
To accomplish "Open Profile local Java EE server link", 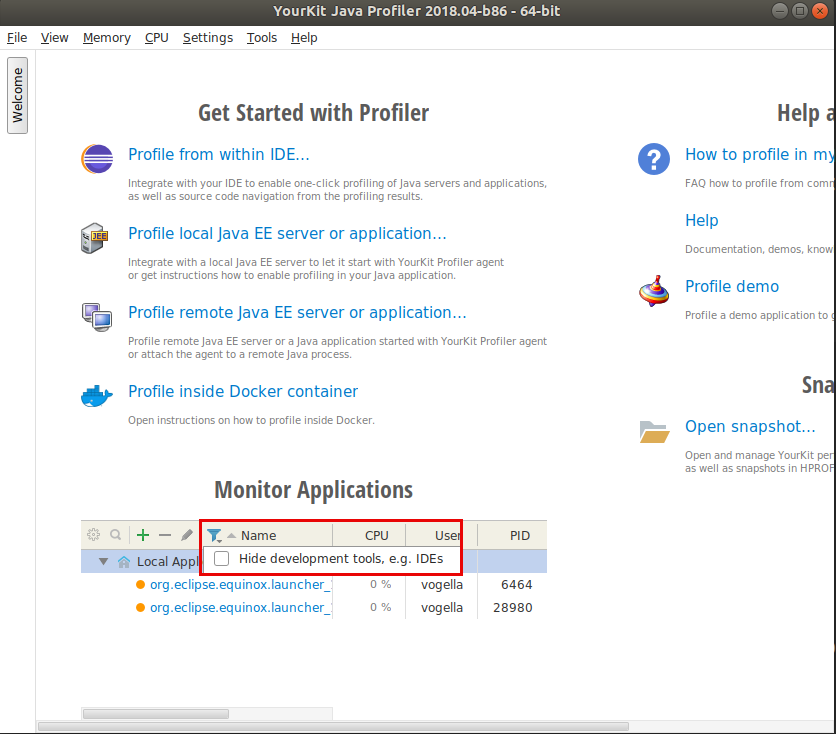I will (287, 233).
